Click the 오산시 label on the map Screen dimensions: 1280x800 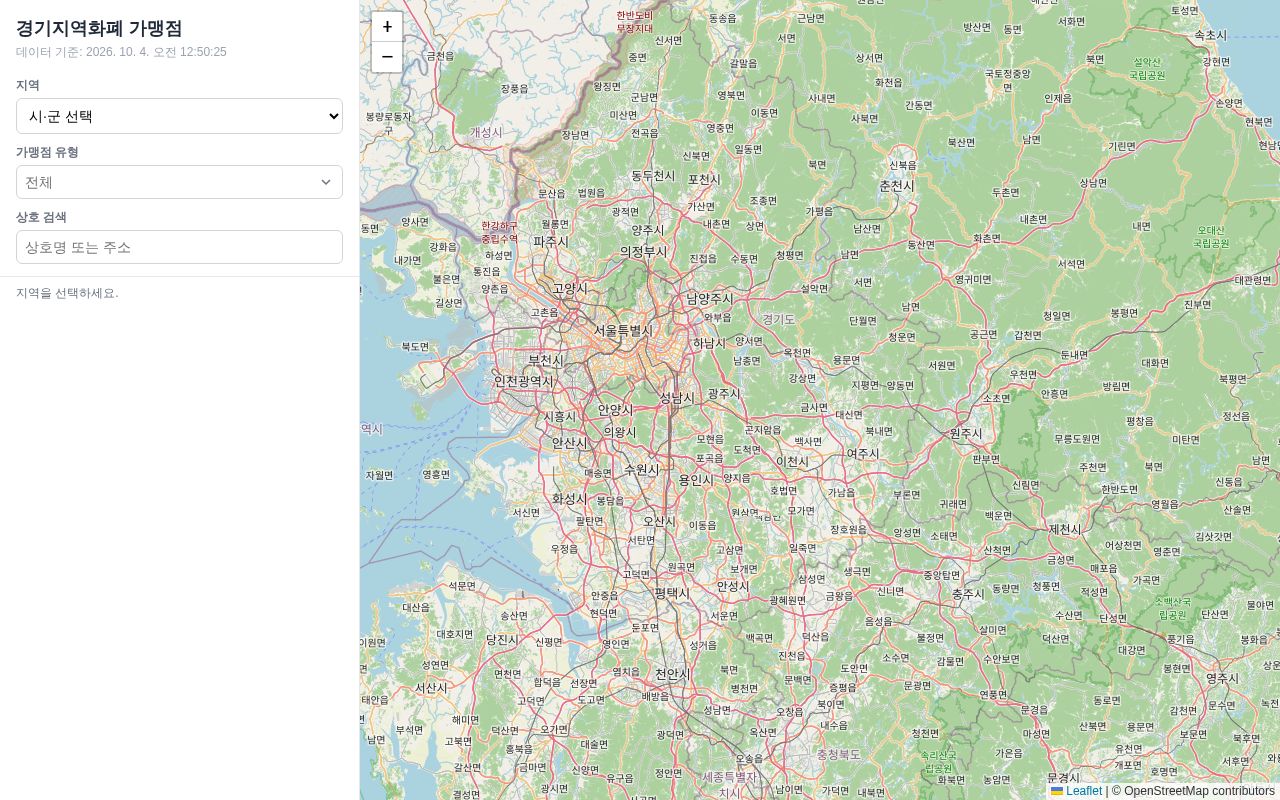tap(659, 521)
